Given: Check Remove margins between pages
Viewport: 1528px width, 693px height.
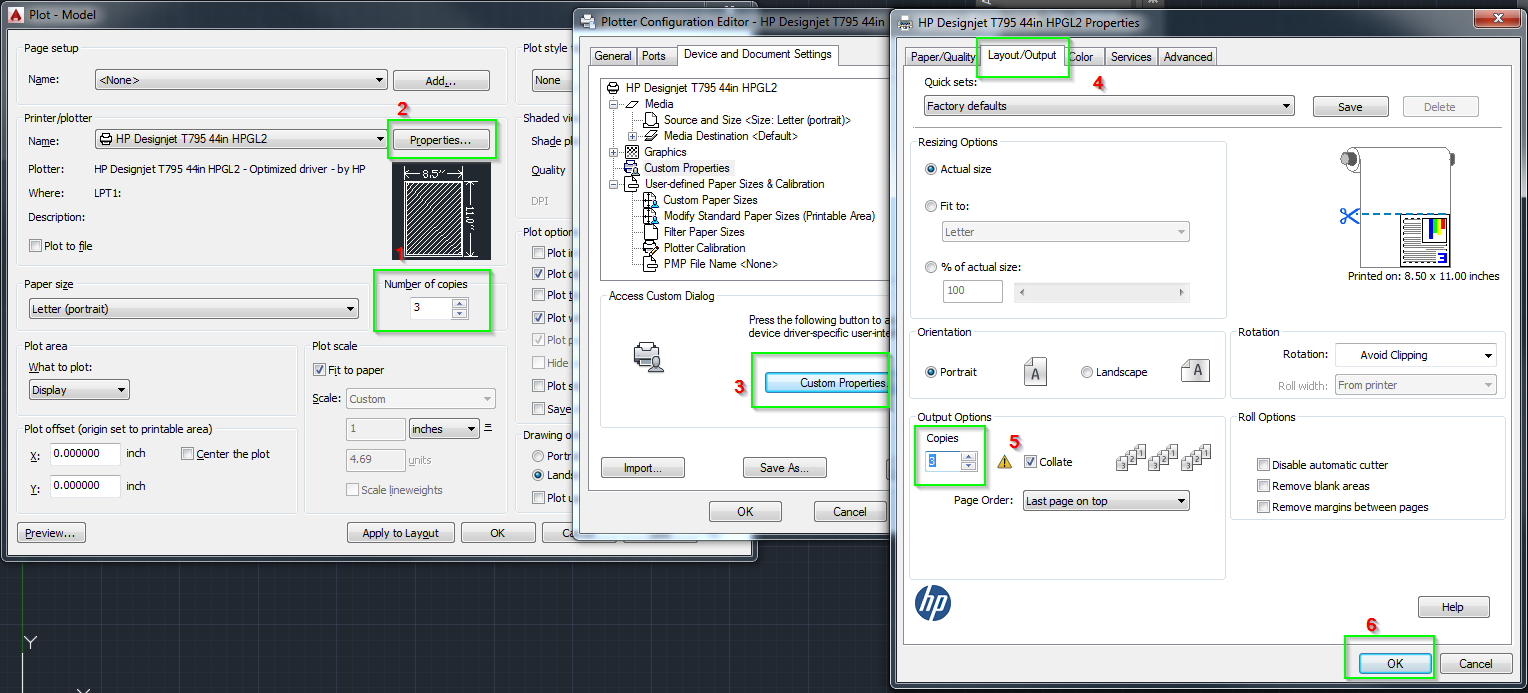Looking at the screenshot, I should (1264, 507).
